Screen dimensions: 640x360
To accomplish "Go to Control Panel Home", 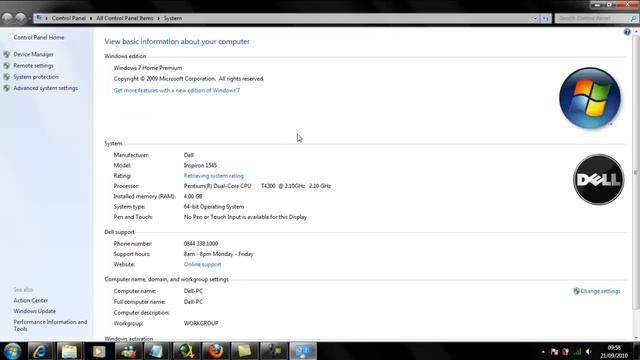I will (39, 37).
